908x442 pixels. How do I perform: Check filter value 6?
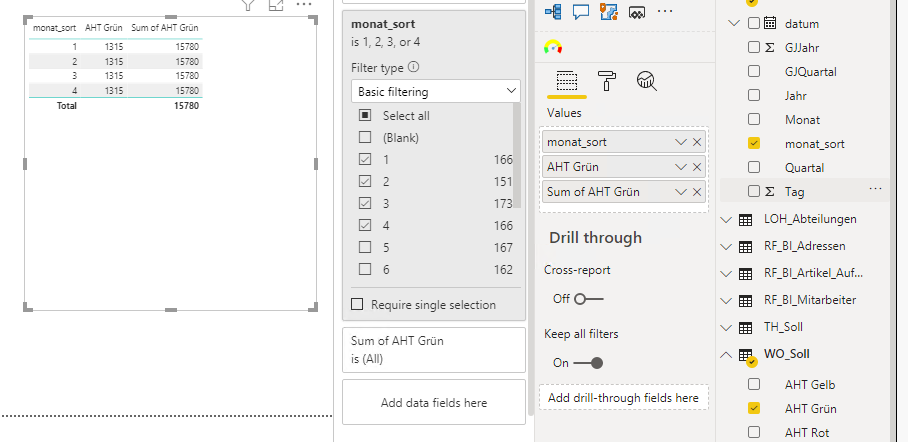click(x=365, y=269)
